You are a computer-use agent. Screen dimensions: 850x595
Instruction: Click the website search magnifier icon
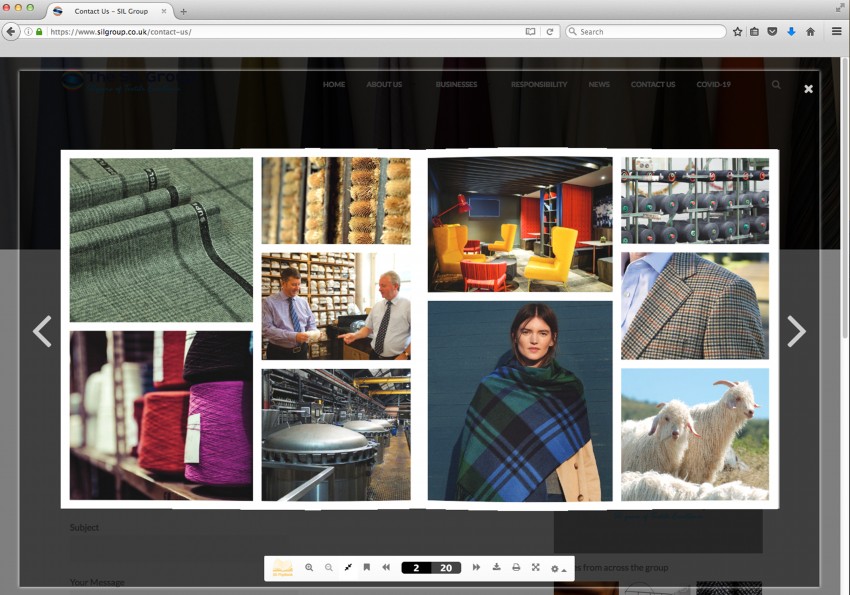coord(776,85)
